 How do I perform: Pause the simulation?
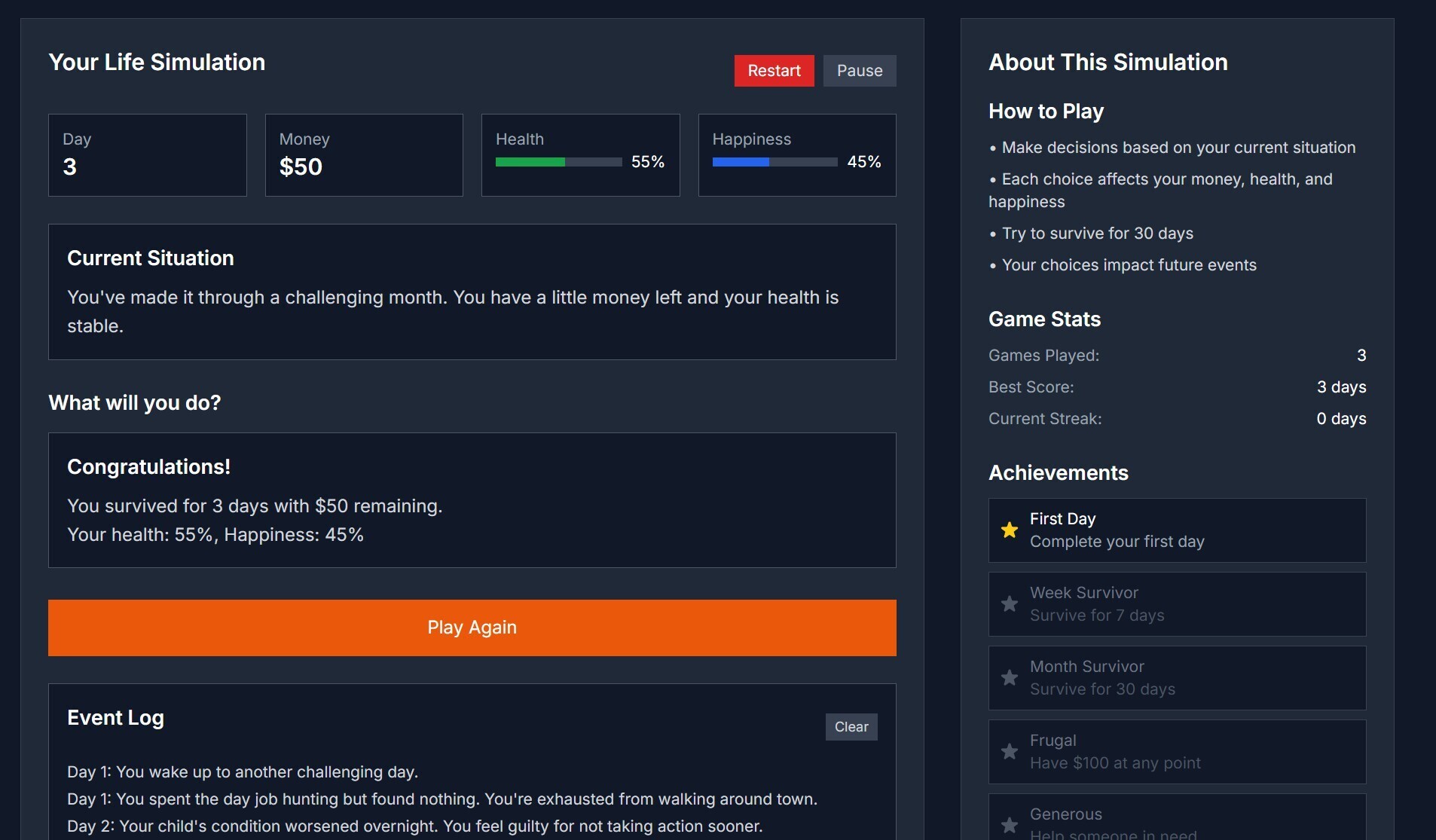coord(859,71)
